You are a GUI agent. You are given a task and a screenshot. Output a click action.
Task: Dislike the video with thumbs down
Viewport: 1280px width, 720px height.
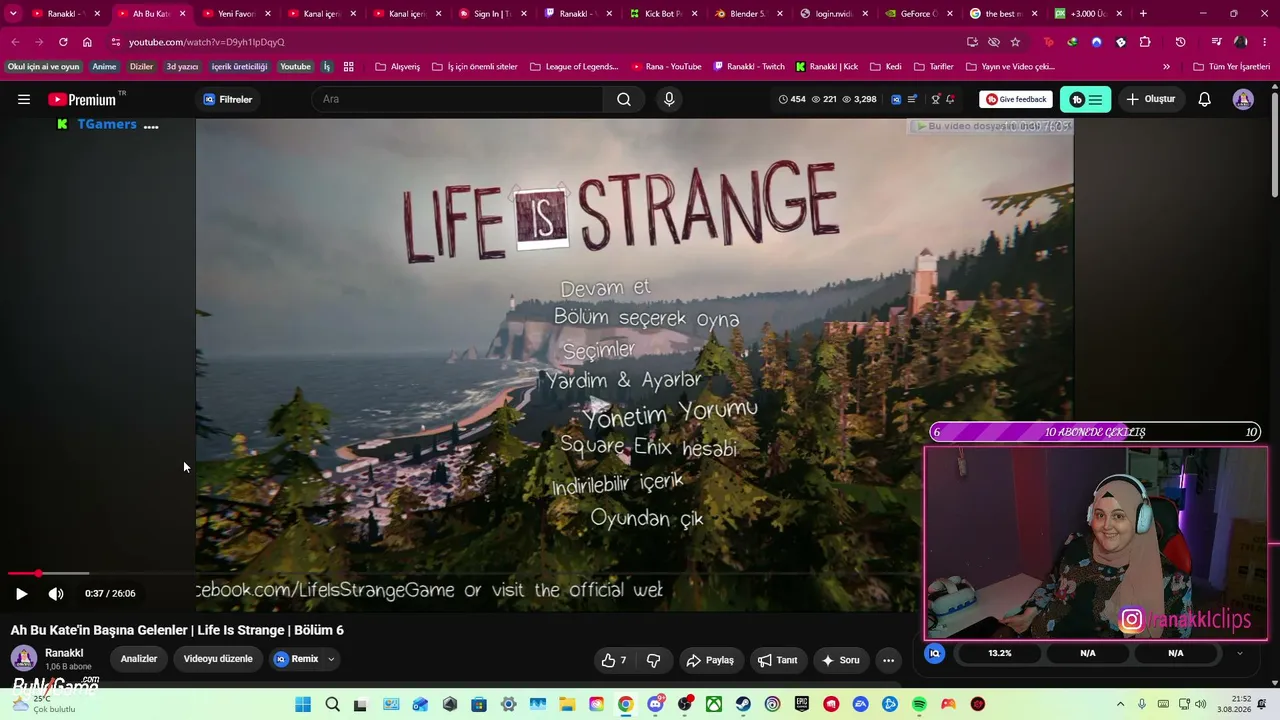pyautogui.click(x=653, y=660)
